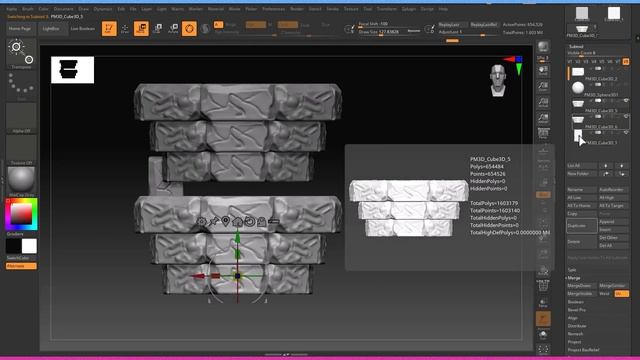The height and width of the screenshot is (360, 640).
Task: Click the Duplicate subtool button
Action: click(x=582, y=226)
